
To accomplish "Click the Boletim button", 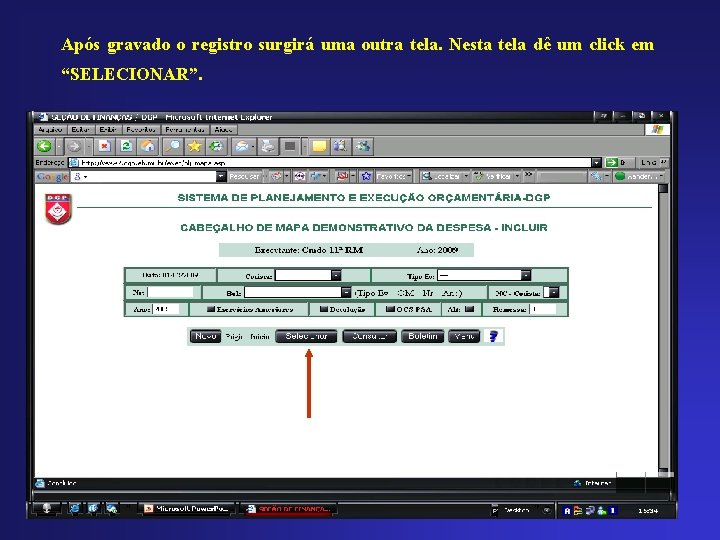I will click(x=422, y=336).
